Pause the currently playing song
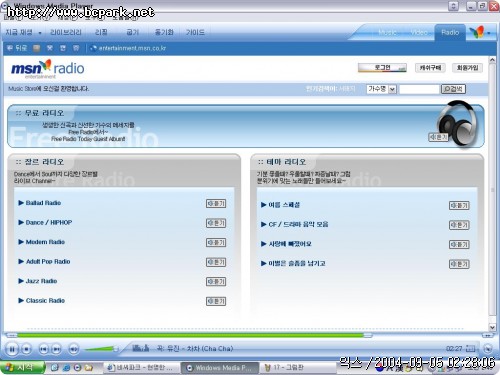The width and height of the screenshot is (500, 375). [x=12, y=349]
